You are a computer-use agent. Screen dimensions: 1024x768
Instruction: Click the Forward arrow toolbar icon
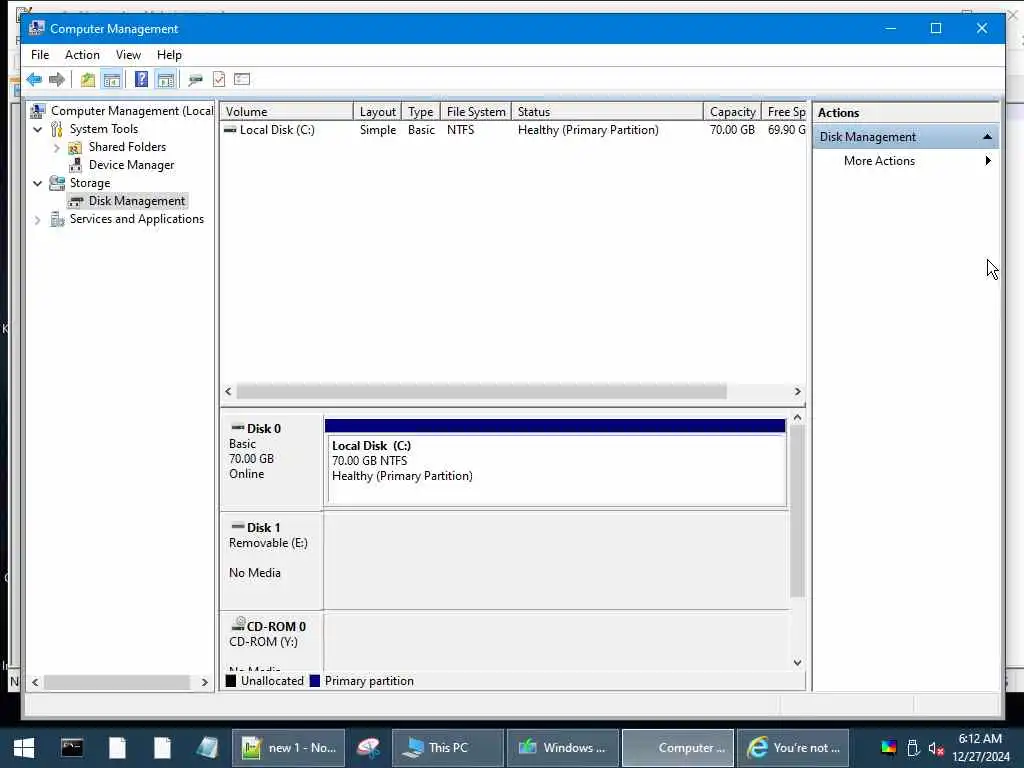57,80
